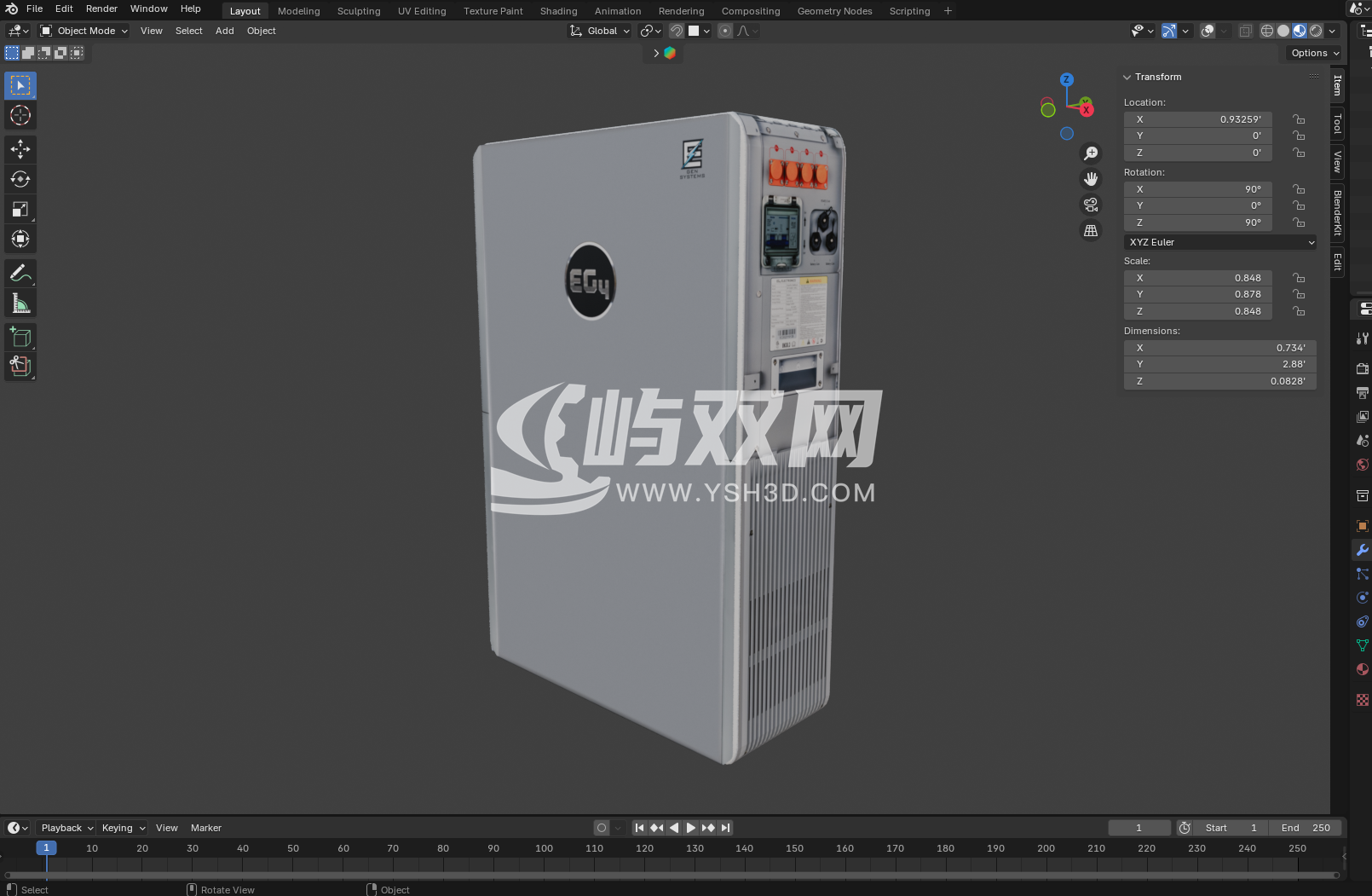Toggle proportional editing in the header
1372x896 pixels.
click(x=725, y=31)
